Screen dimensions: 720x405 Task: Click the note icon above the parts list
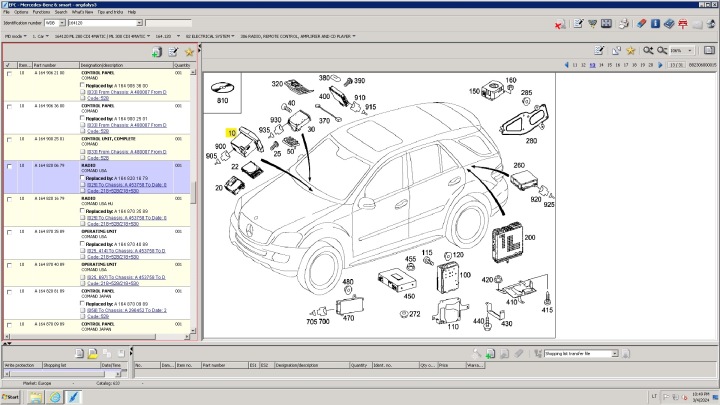pyautogui.click(x=173, y=52)
